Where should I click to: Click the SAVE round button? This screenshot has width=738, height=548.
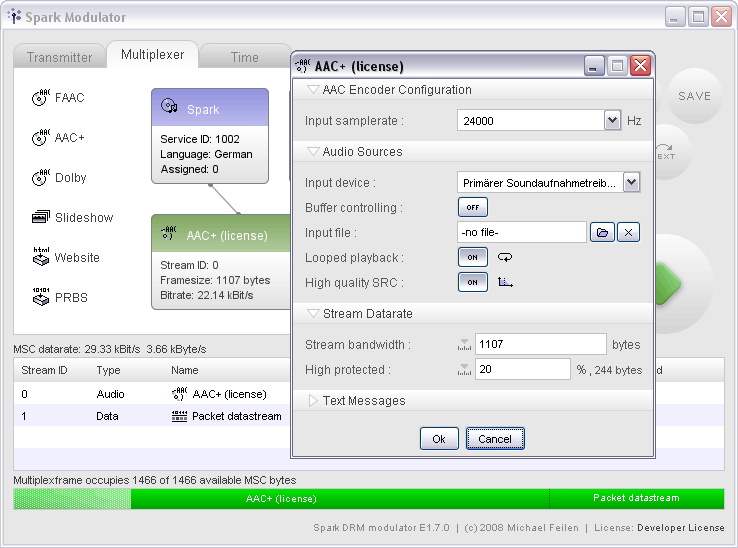coord(694,96)
